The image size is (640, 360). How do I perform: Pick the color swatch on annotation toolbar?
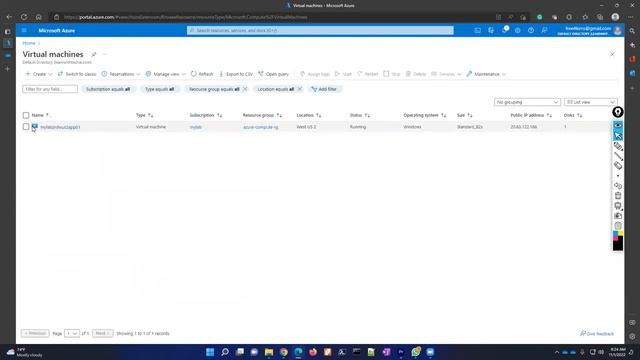click(618, 240)
